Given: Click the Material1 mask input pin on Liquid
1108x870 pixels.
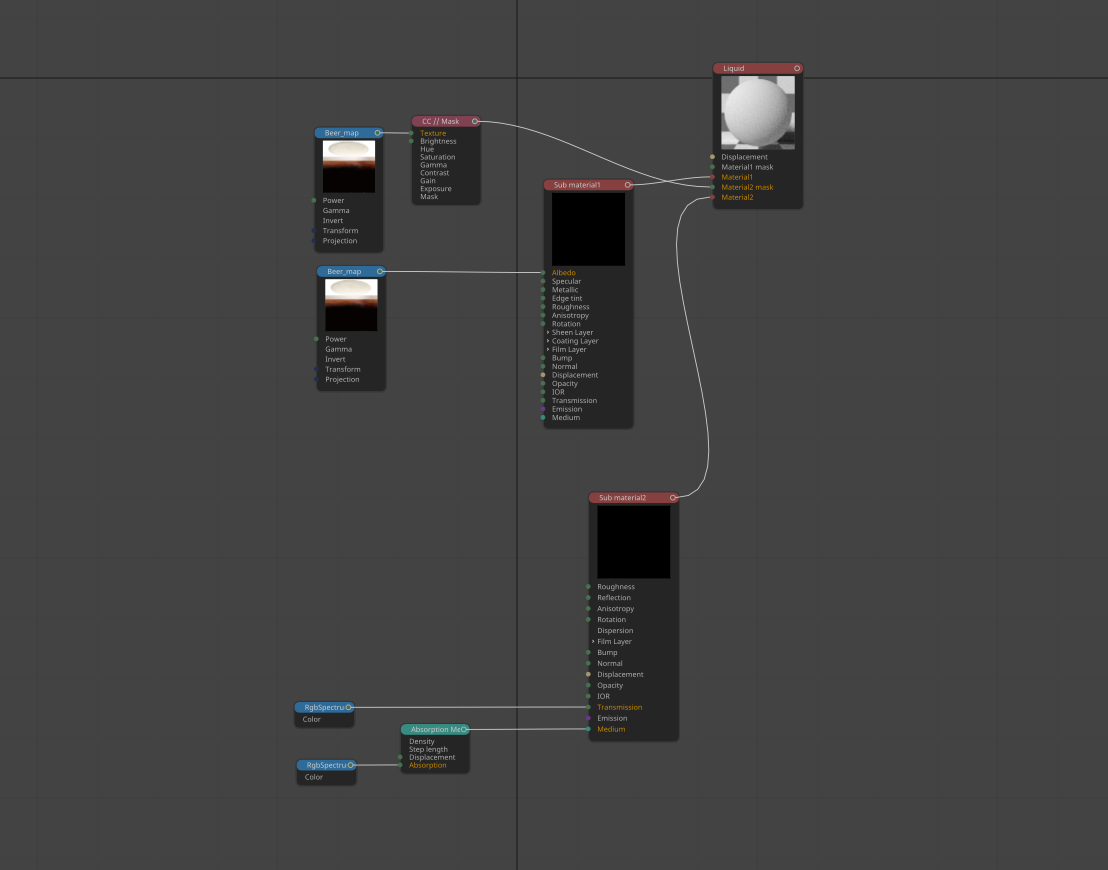Looking at the screenshot, I should click(712, 167).
